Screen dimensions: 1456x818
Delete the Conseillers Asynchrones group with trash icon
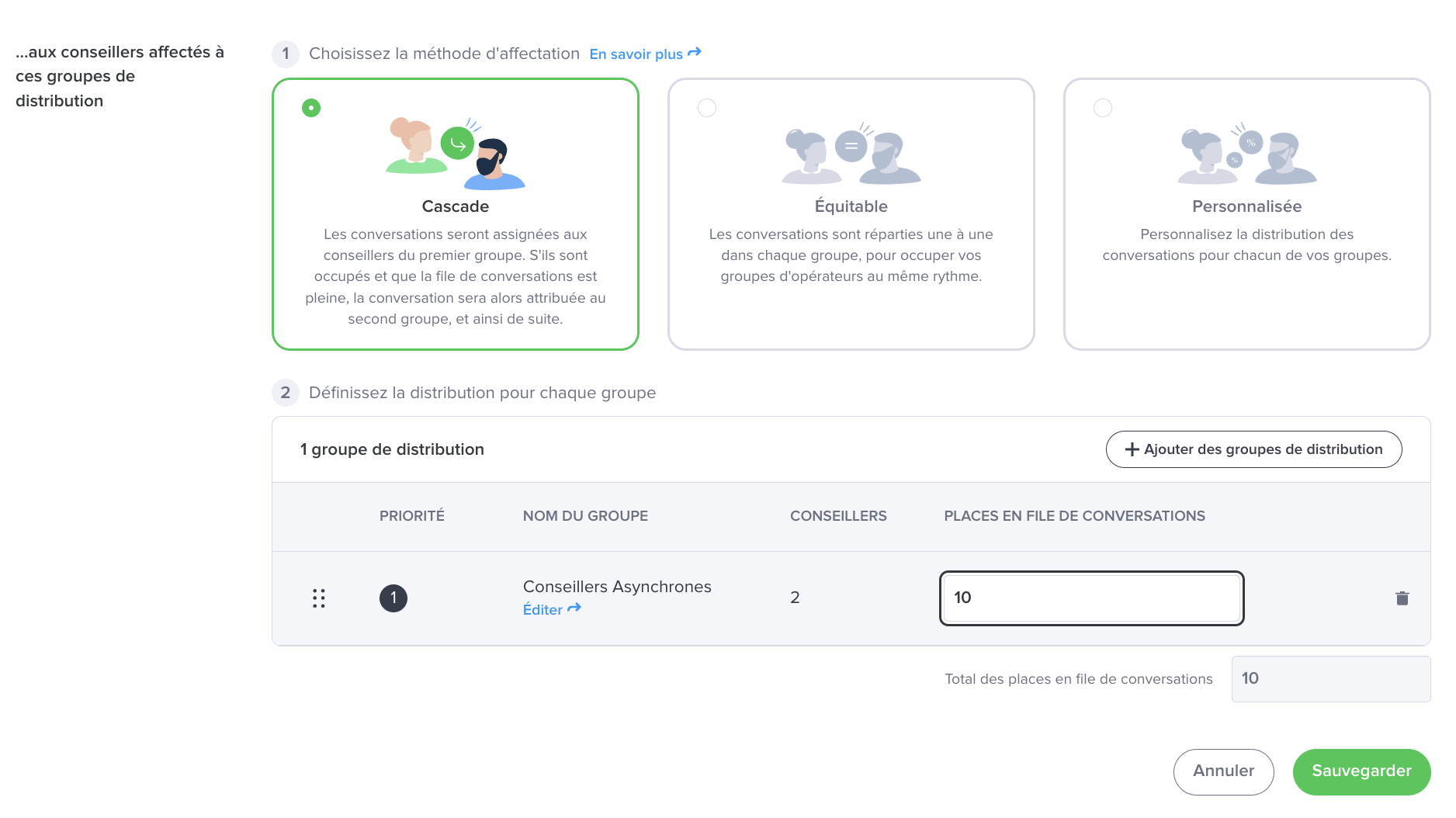1402,598
